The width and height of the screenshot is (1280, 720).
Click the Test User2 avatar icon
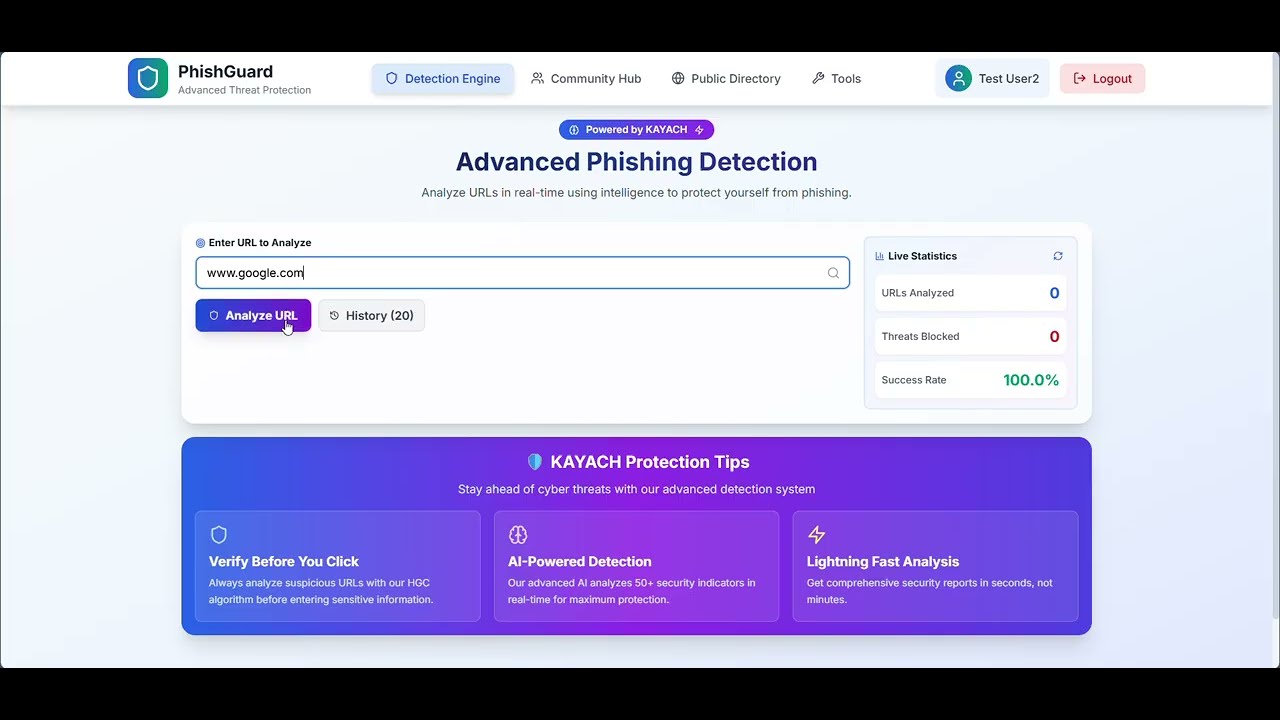pyautogui.click(x=958, y=78)
